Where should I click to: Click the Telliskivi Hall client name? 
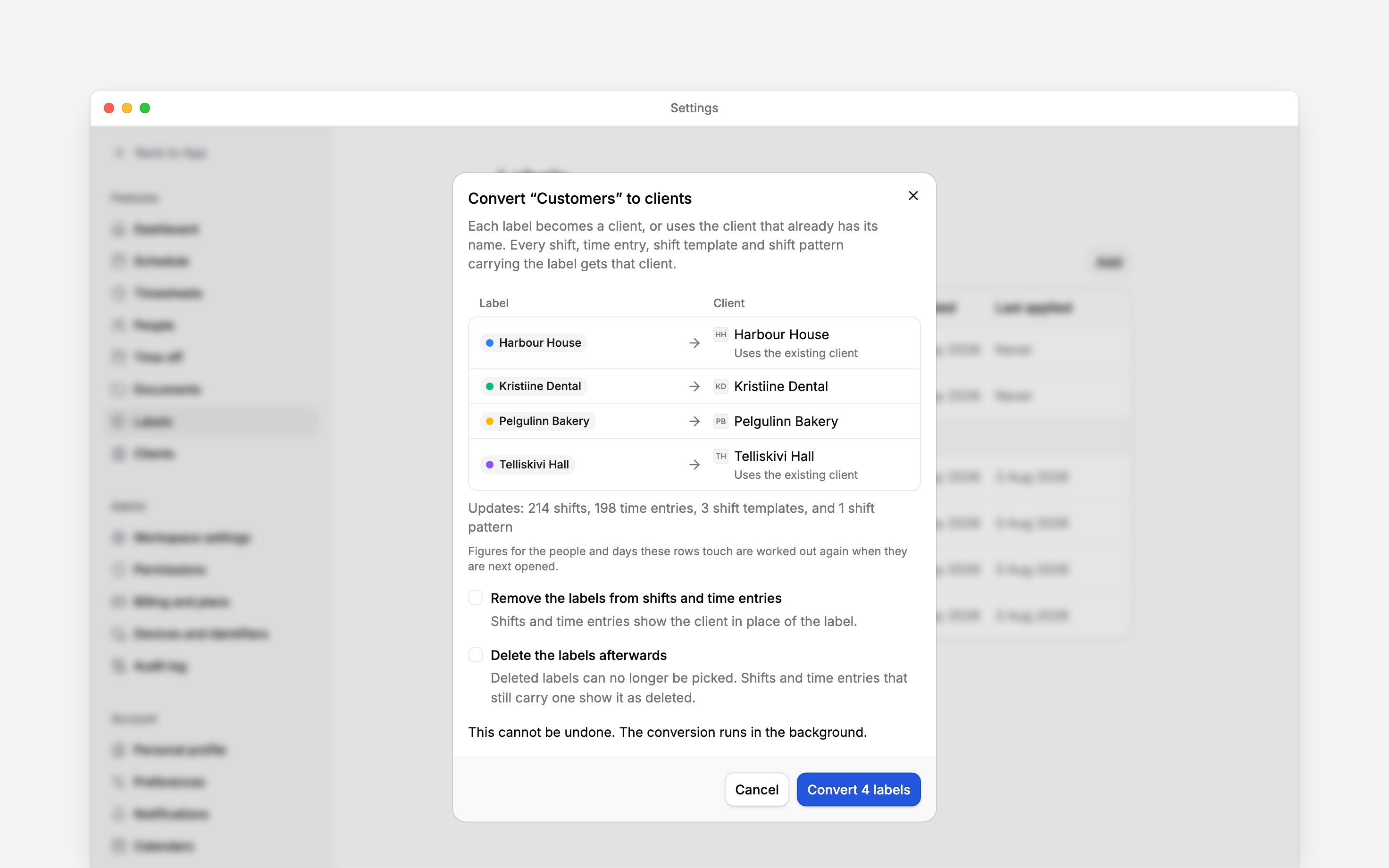[x=774, y=456]
